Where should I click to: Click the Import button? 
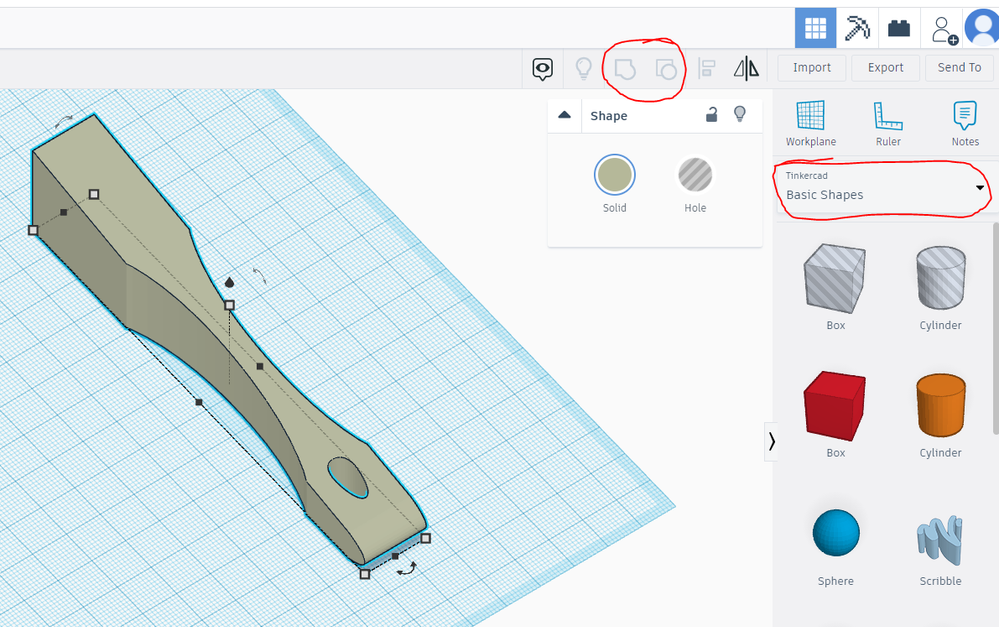pyautogui.click(x=812, y=68)
